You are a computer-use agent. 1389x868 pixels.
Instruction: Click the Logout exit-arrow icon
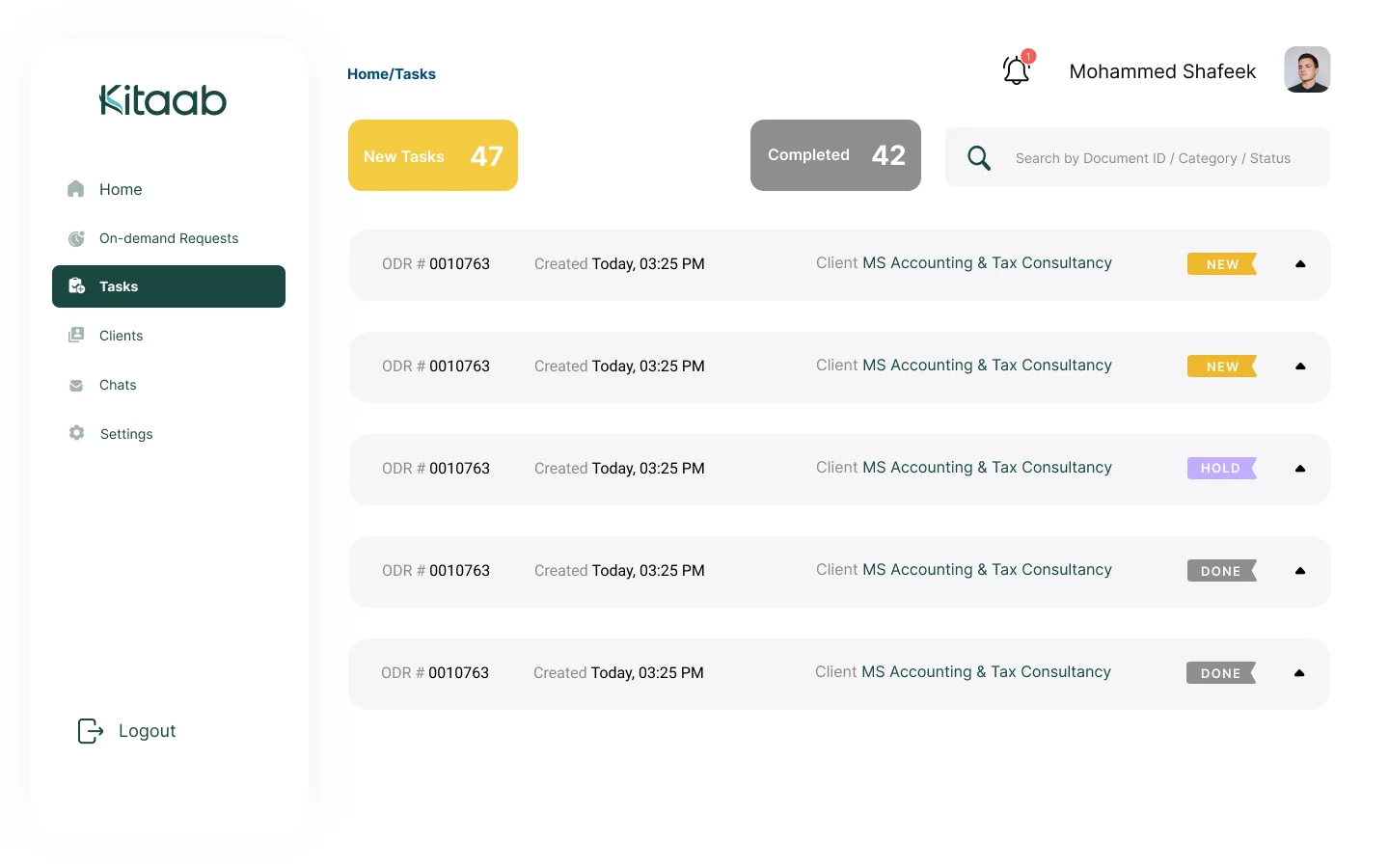click(91, 731)
